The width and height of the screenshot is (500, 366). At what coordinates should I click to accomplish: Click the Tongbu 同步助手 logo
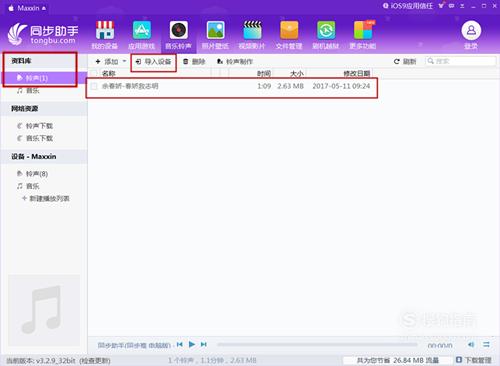tap(43, 34)
